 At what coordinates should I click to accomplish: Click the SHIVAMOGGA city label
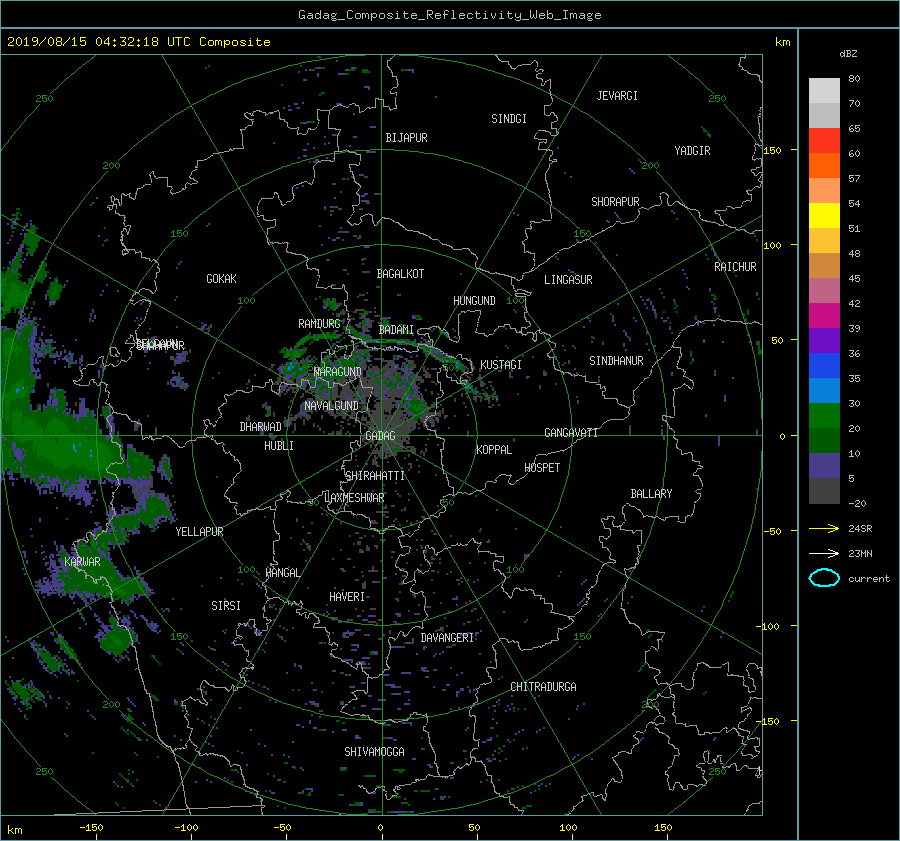374,752
